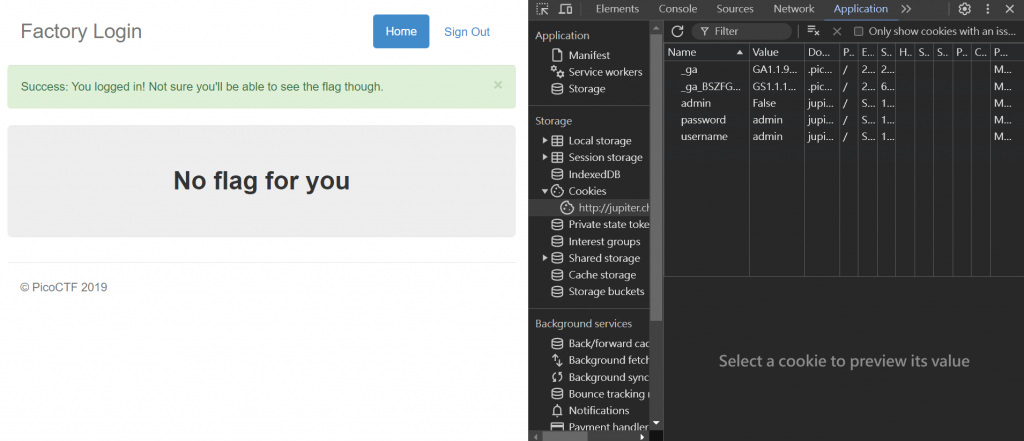Show more DevTools tabs chevron
Screen dimensions: 1024x441
pos(906,9)
